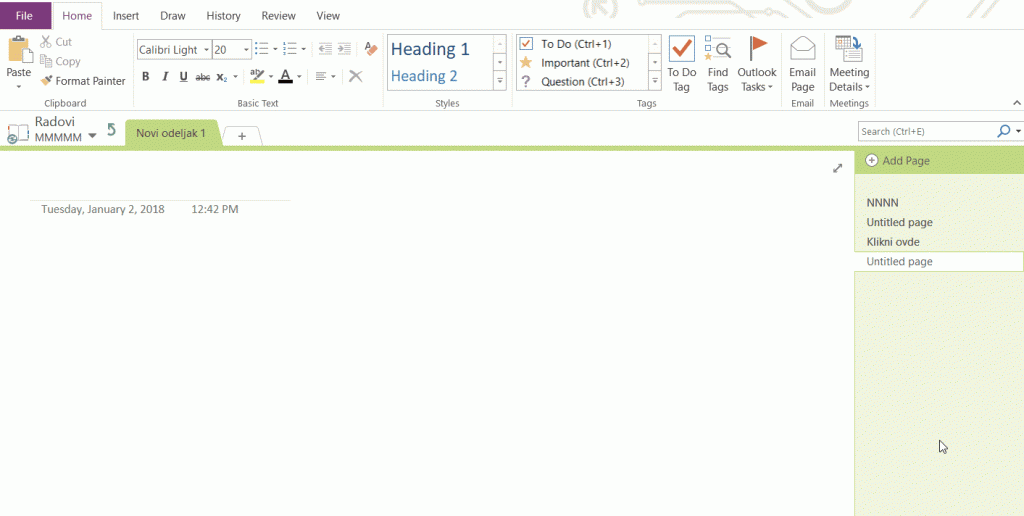
Task: Open the Radovi notebook dropdown
Action: (x=92, y=136)
